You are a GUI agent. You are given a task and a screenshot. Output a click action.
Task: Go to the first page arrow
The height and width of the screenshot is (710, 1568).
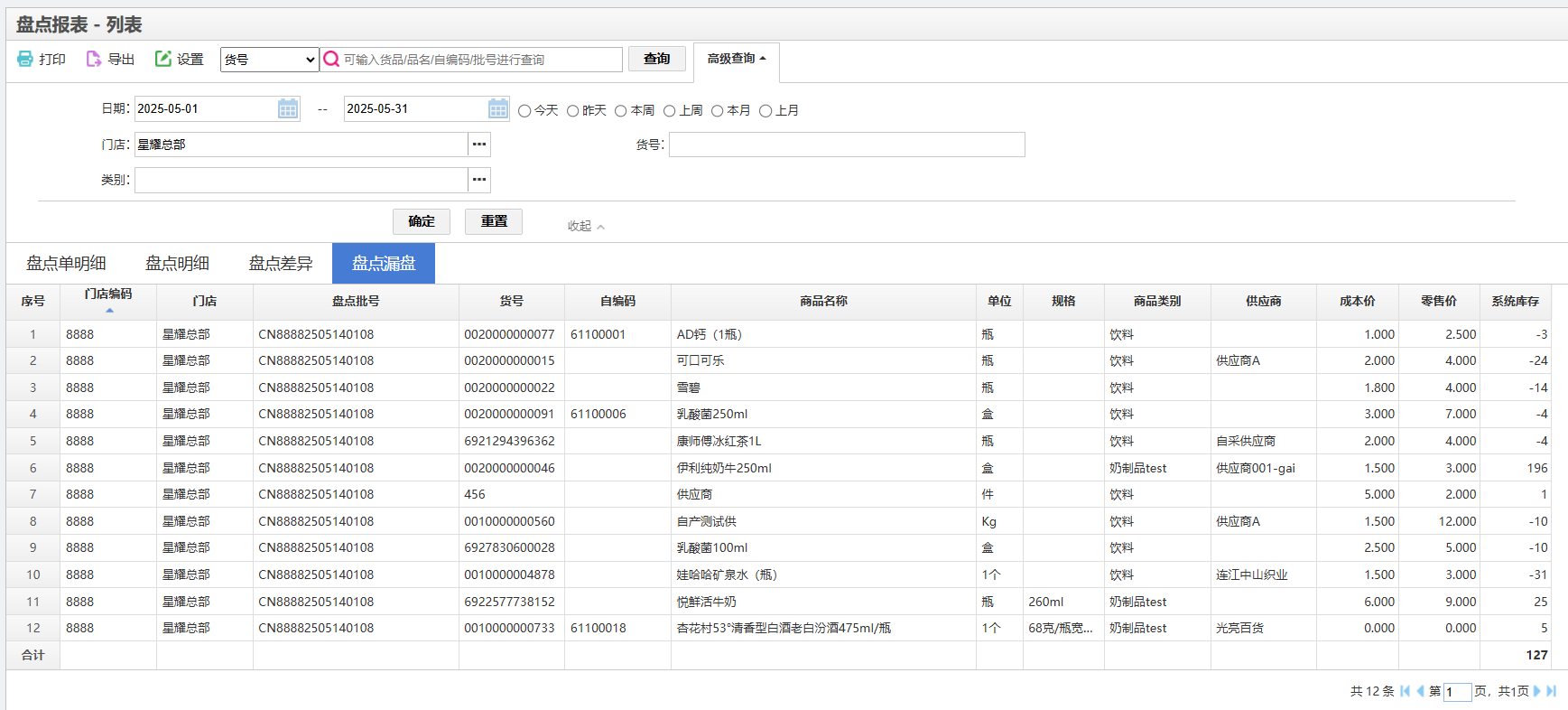coord(1406,691)
